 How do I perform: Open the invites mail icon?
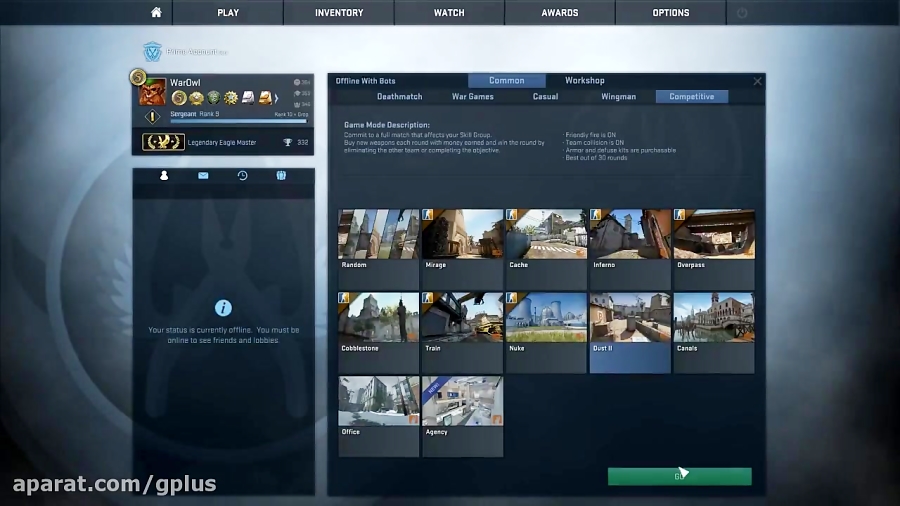click(203, 176)
